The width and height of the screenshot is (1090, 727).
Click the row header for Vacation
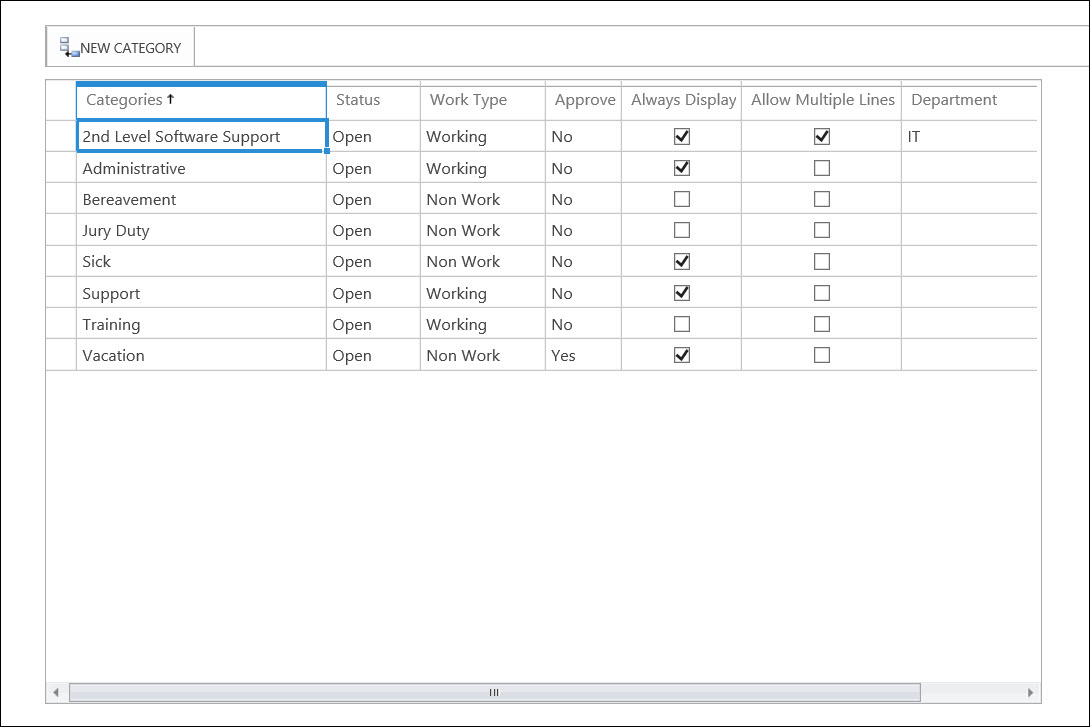[61, 355]
